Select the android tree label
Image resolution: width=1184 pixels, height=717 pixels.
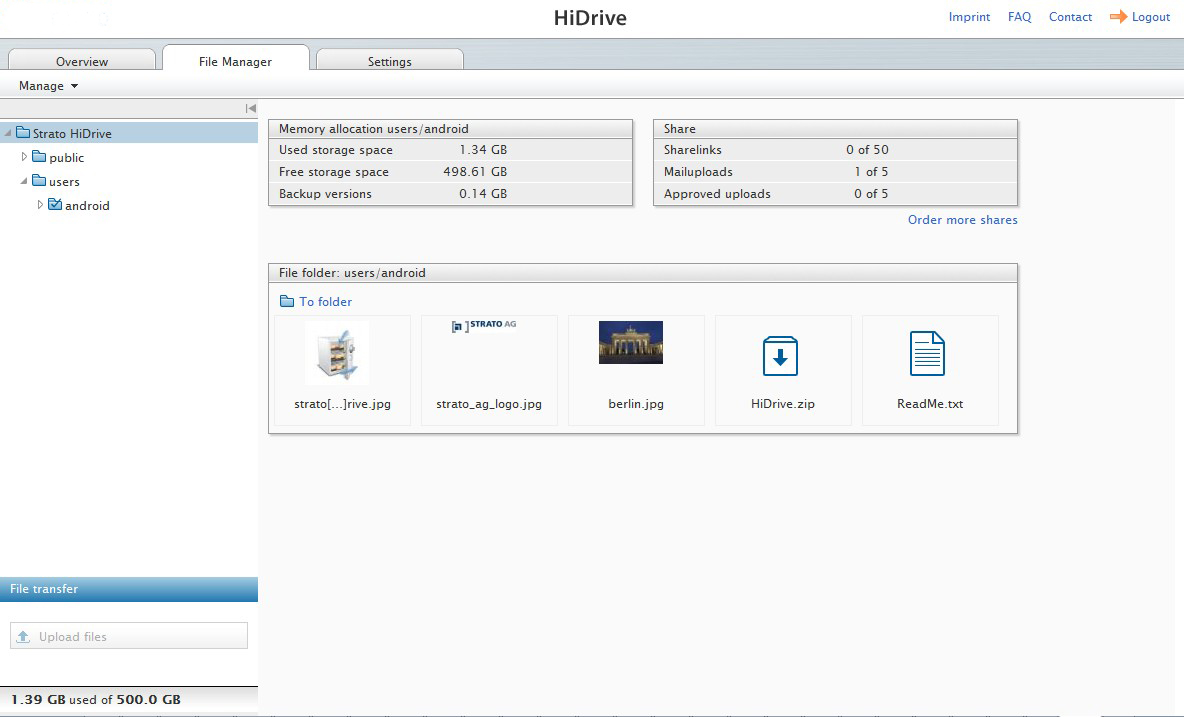click(x=87, y=206)
